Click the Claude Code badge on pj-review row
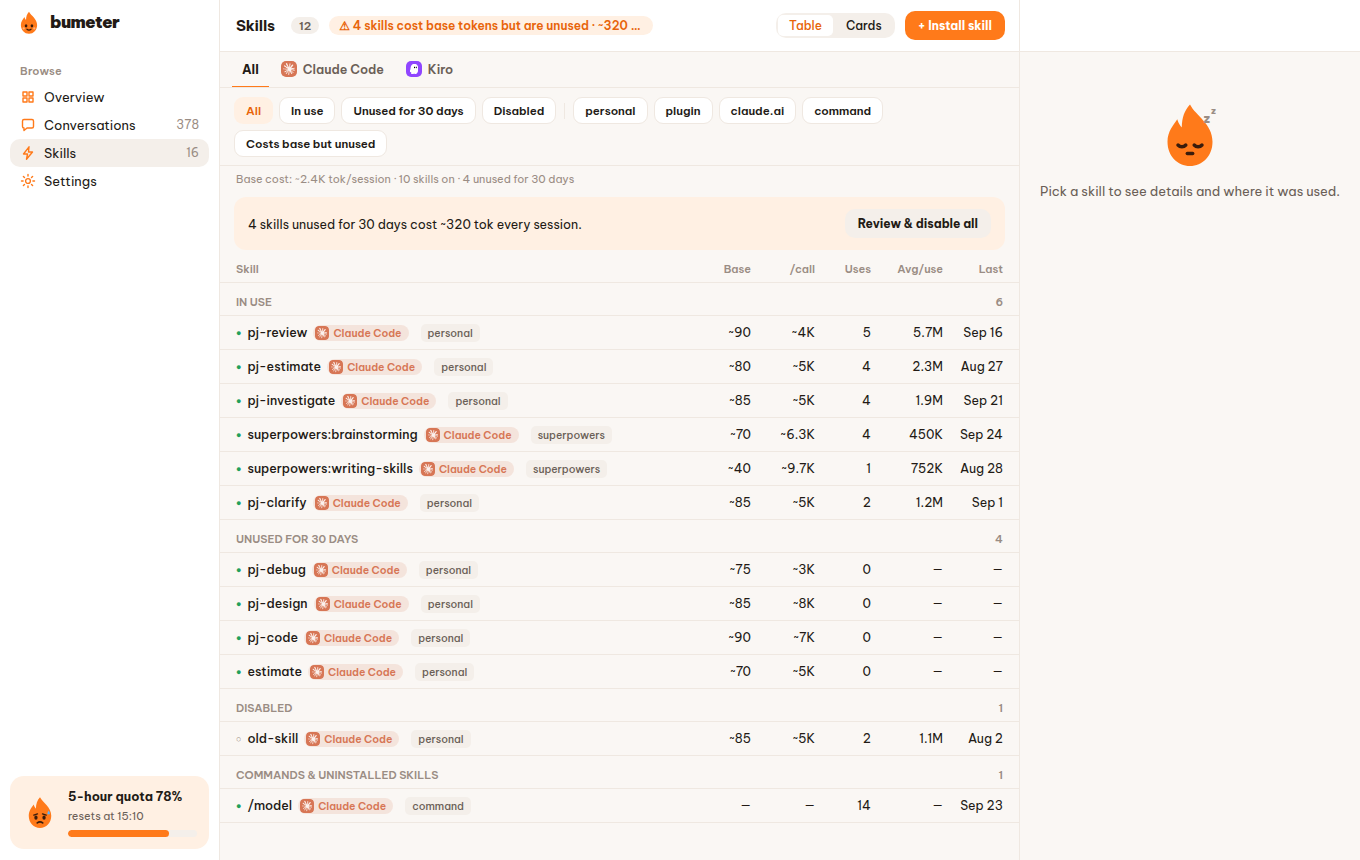Screen dimensions: 1360x860 pyautogui.click(x=361, y=333)
